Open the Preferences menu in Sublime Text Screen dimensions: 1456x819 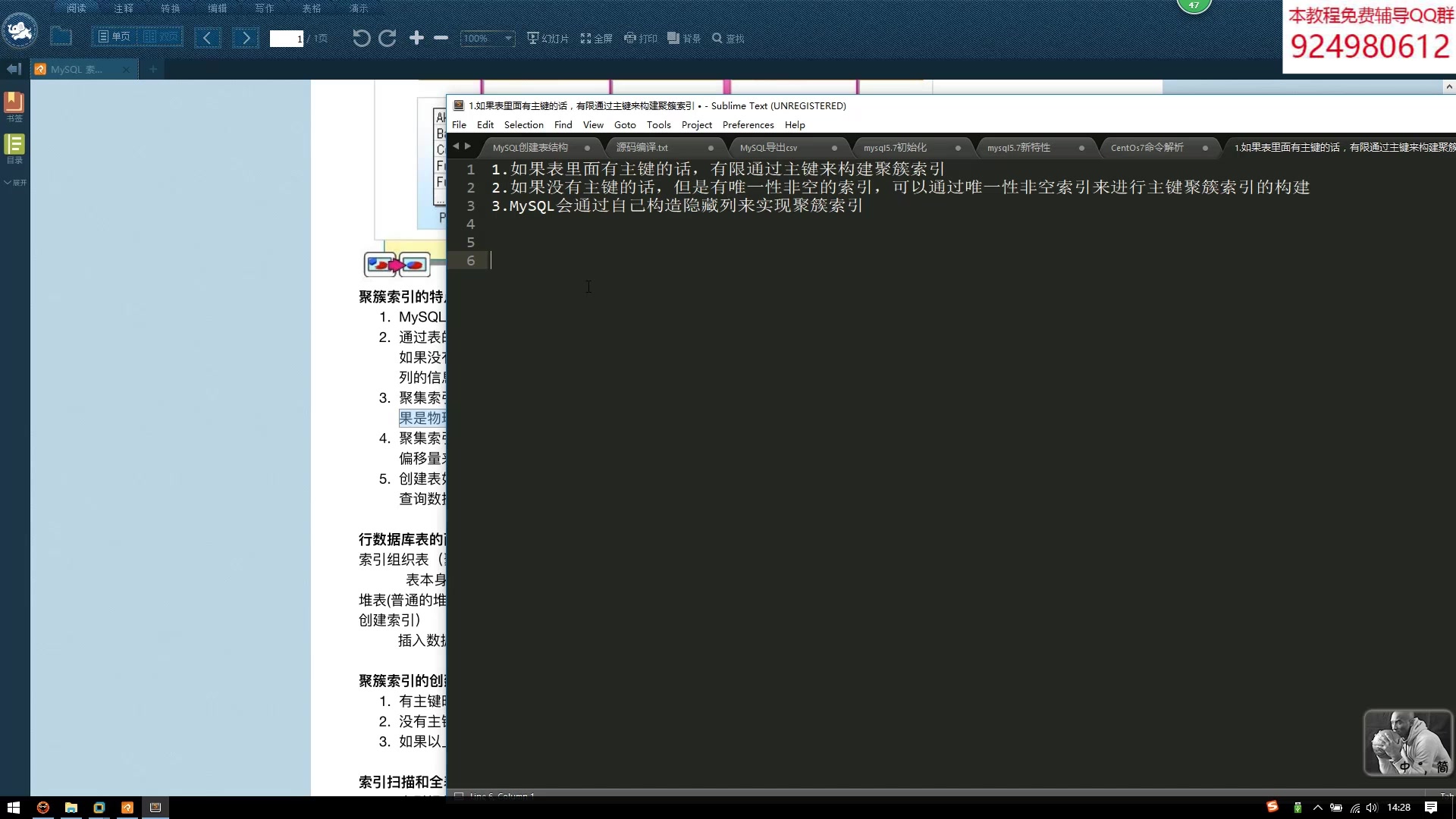tap(747, 125)
